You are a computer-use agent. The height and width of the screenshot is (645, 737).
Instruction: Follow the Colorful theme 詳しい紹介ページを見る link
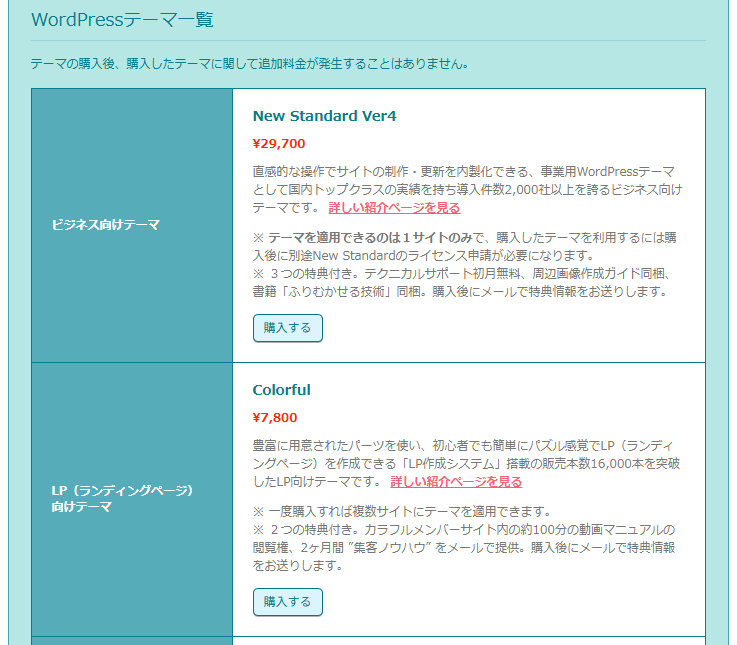pyautogui.click(x=456, y=482)
